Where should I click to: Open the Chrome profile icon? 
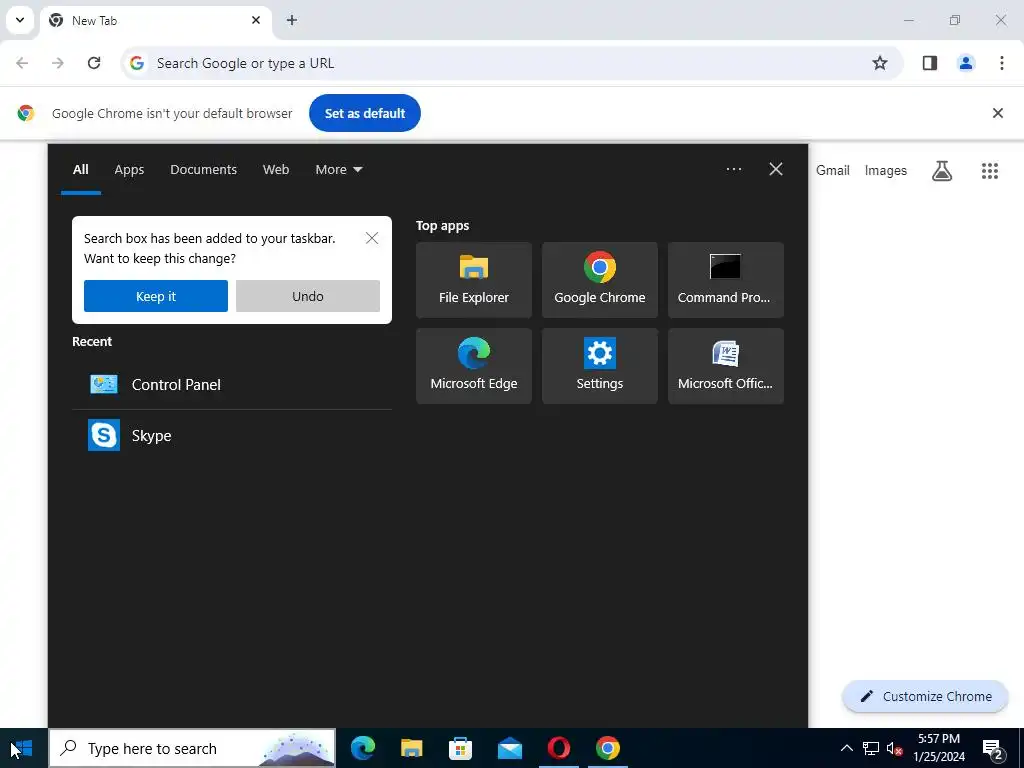point(966,63)
